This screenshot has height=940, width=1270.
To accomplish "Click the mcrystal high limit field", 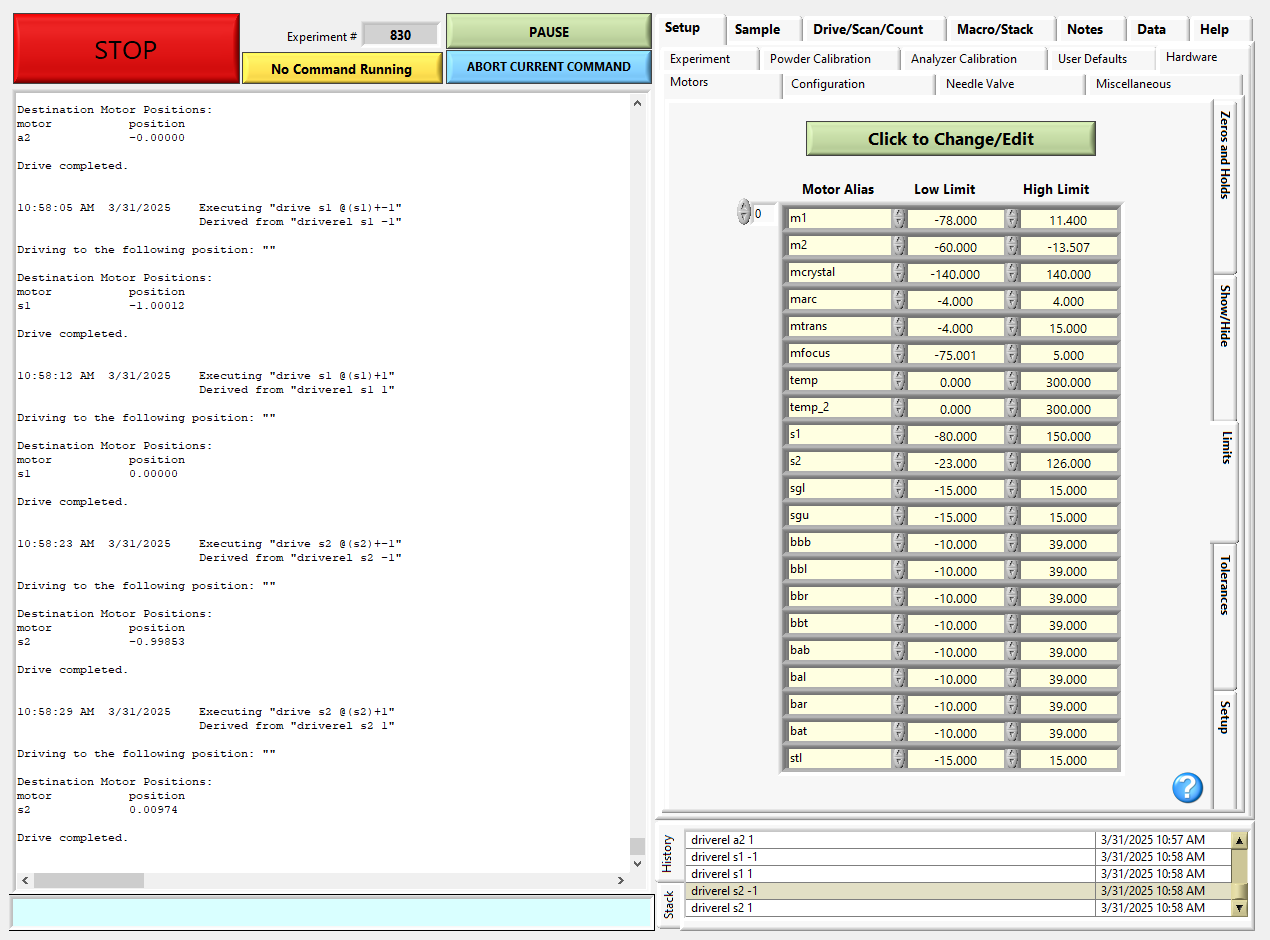I will 1067,274.
